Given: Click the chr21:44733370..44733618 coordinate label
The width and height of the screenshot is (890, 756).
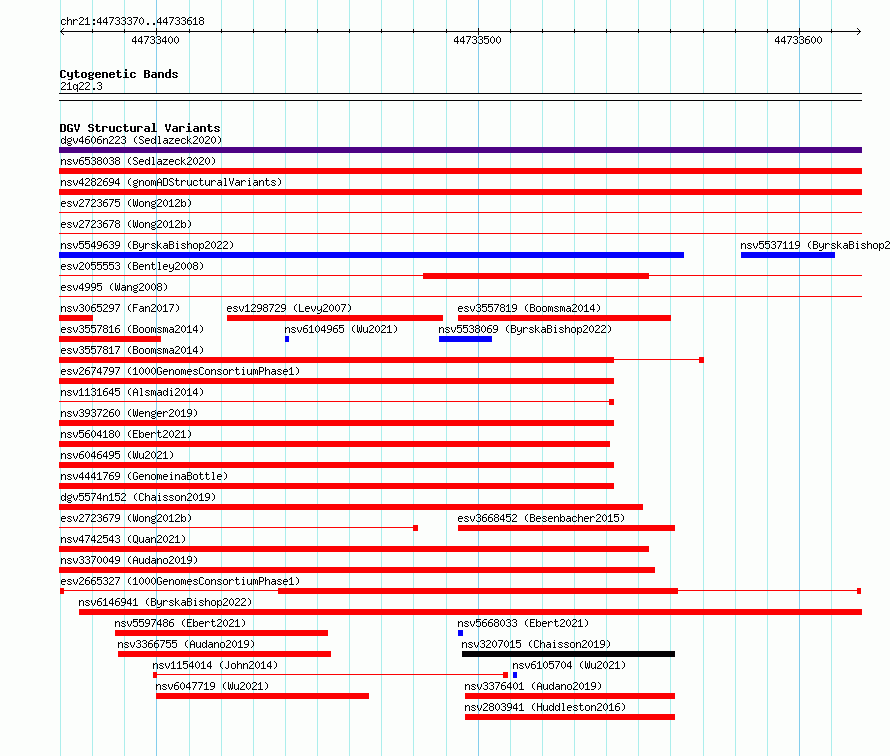Looking at the screenshot, I should coord(132,21).
